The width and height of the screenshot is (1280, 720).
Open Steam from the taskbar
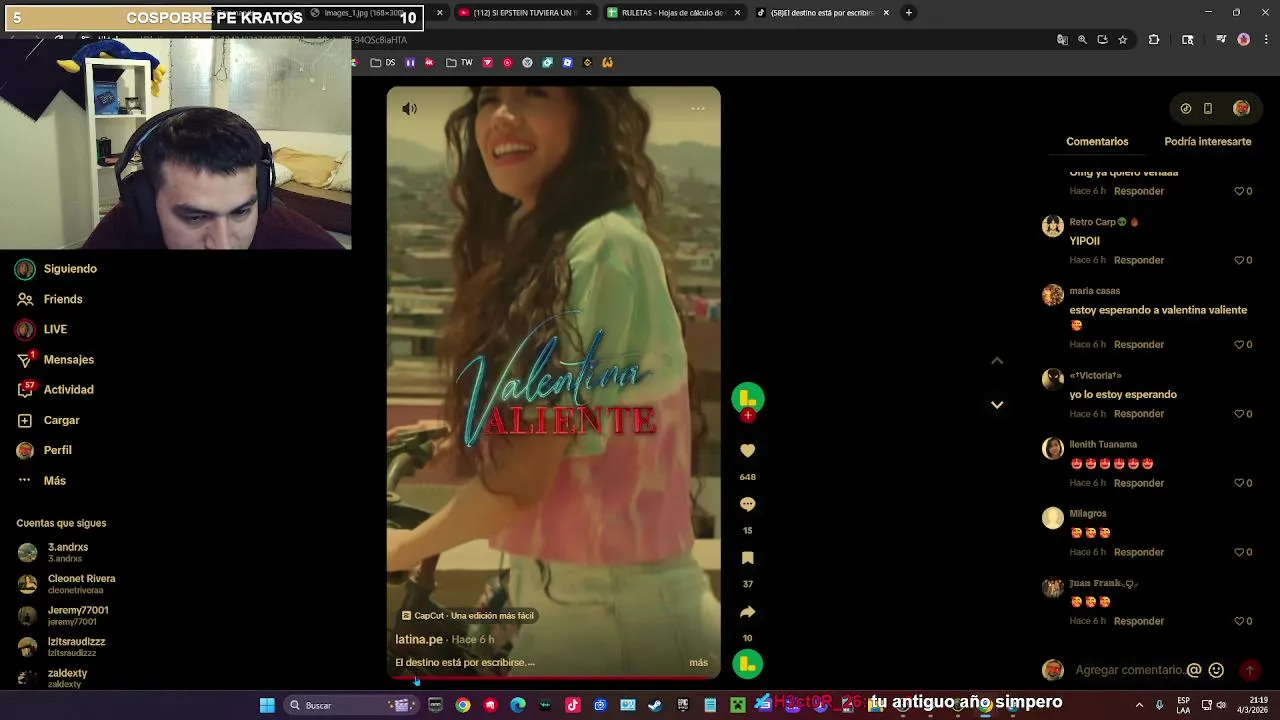tap(655, 705)
